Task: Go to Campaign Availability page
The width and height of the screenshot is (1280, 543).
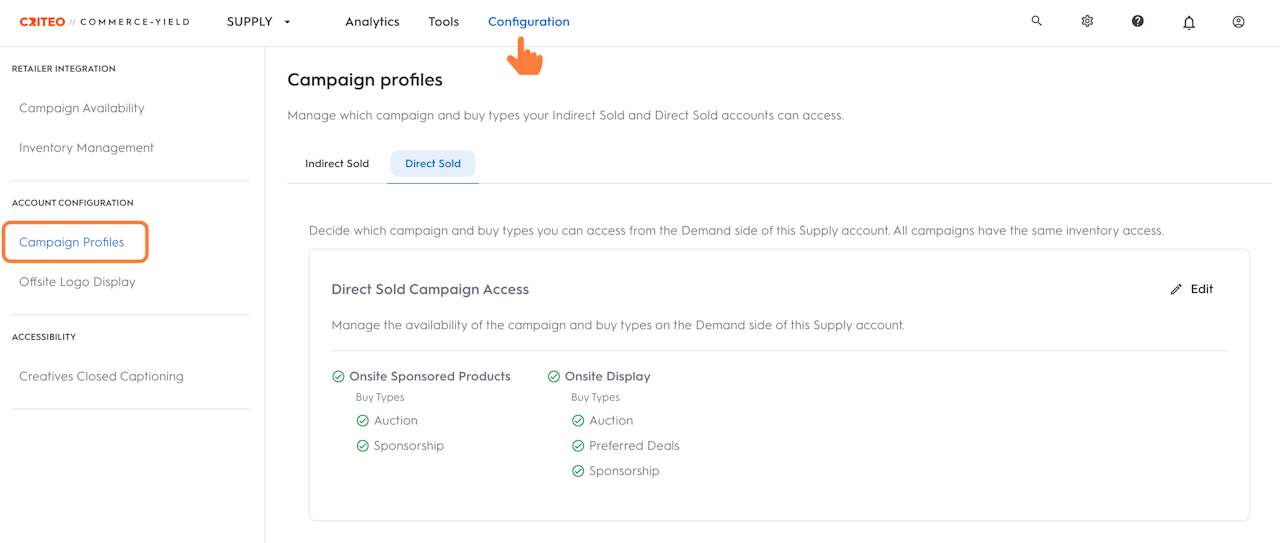Action: [82, 108]
